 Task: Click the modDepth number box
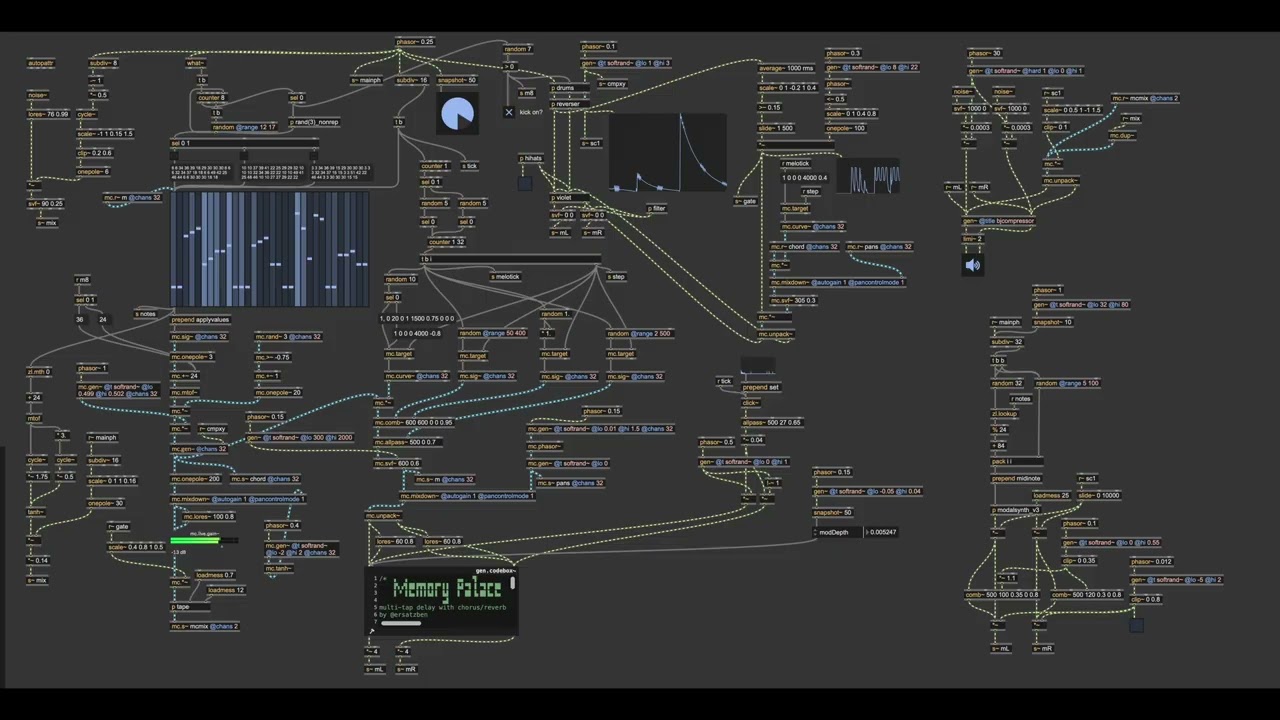838,532
